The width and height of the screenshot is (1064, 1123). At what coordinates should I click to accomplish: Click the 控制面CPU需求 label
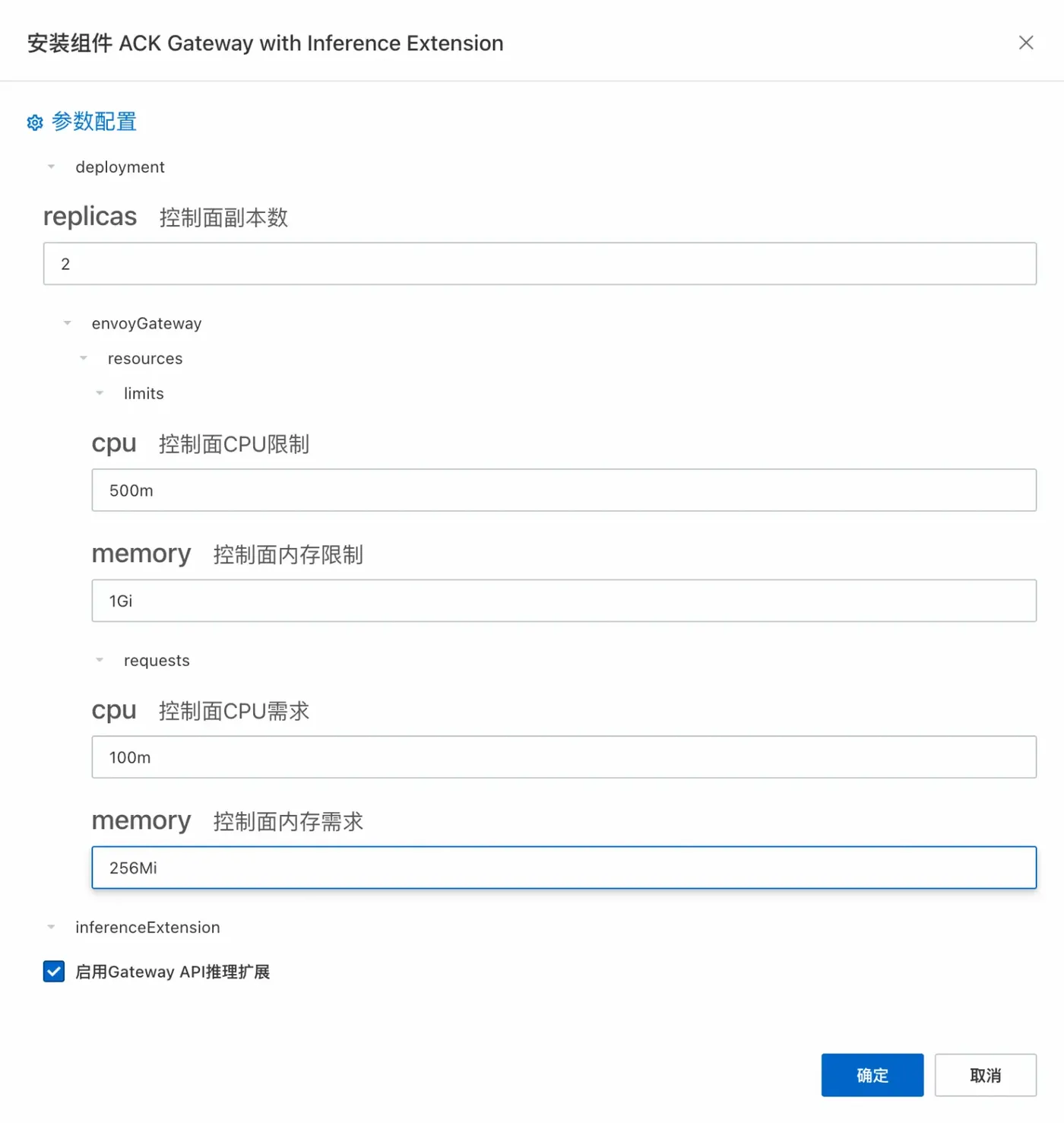[234, 711]
